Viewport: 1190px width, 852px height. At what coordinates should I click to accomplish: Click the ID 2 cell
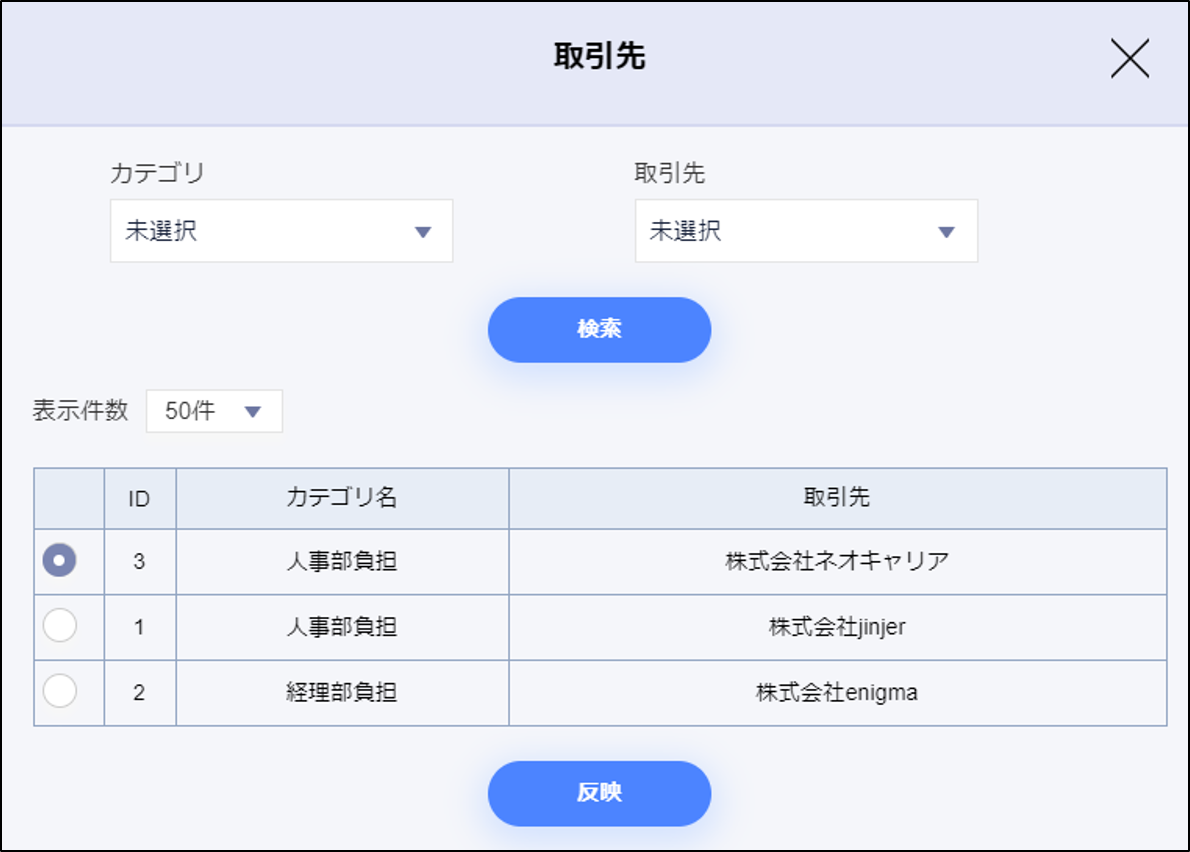(x=139, y=692)
